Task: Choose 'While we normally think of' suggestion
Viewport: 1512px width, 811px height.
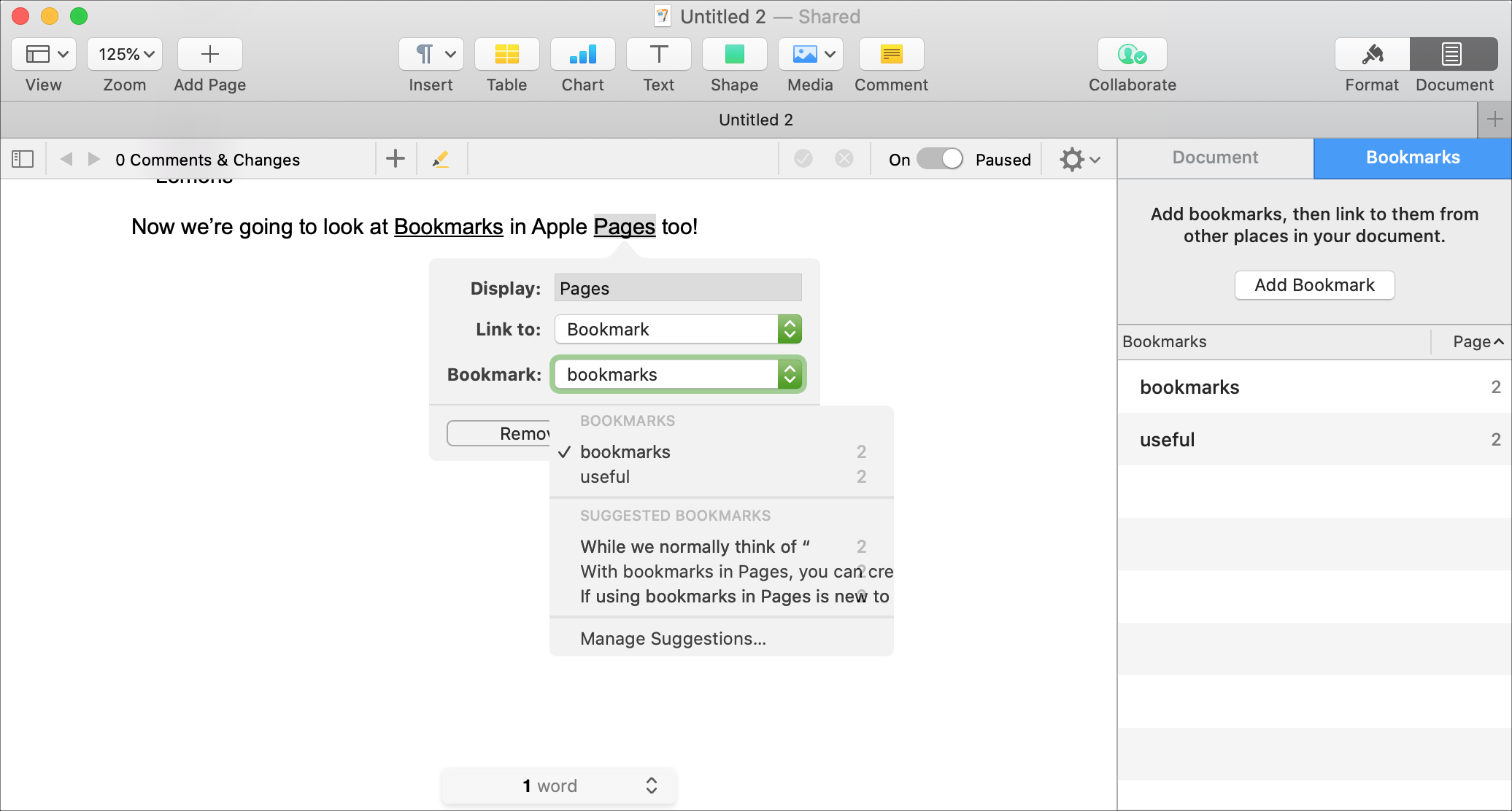Action: [x=721, y=547]
